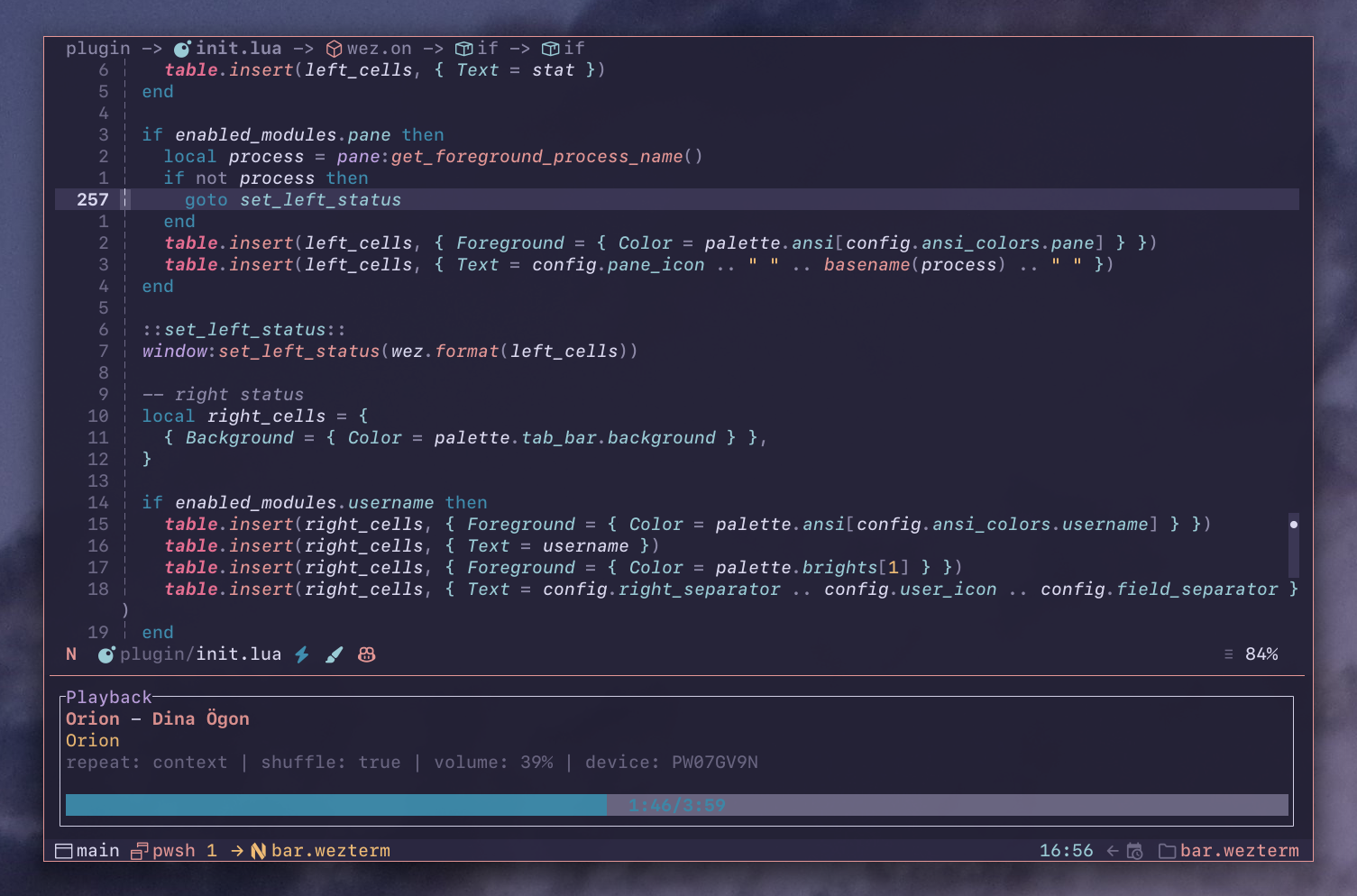Click the Lua icon in Neovim statusline
Image resolution: width=1357 pixels, height=896 pixels.
[x=106, y=654]
